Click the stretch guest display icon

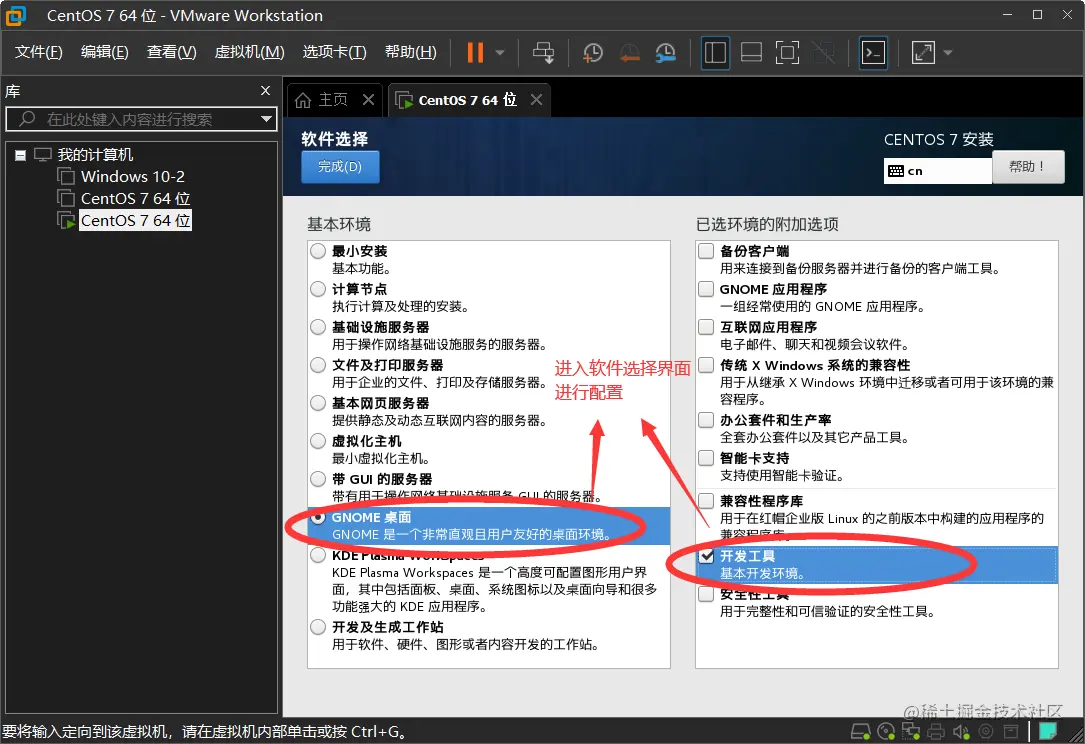923,53
